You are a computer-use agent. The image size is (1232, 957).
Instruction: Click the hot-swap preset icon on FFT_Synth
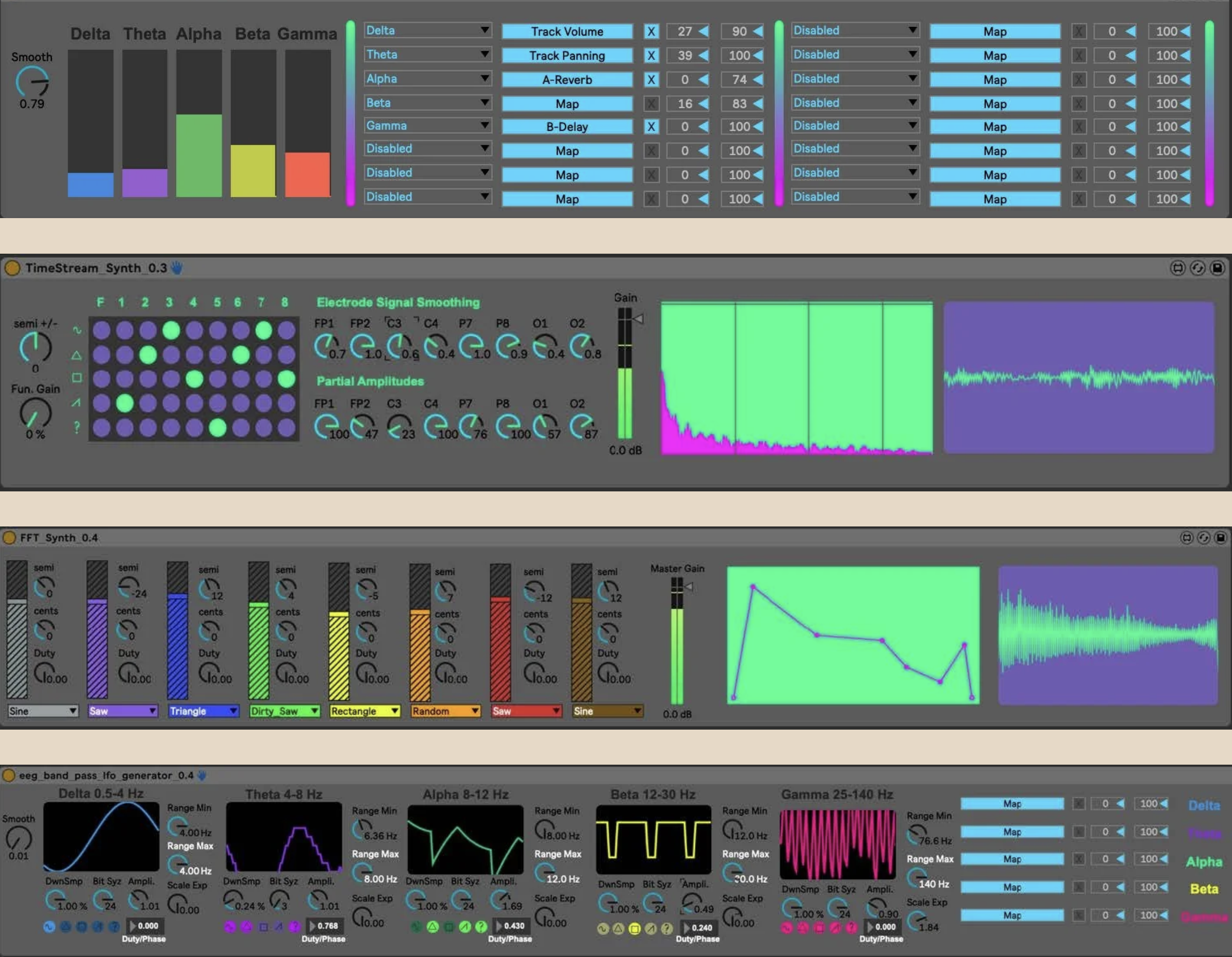point(1203,538)
